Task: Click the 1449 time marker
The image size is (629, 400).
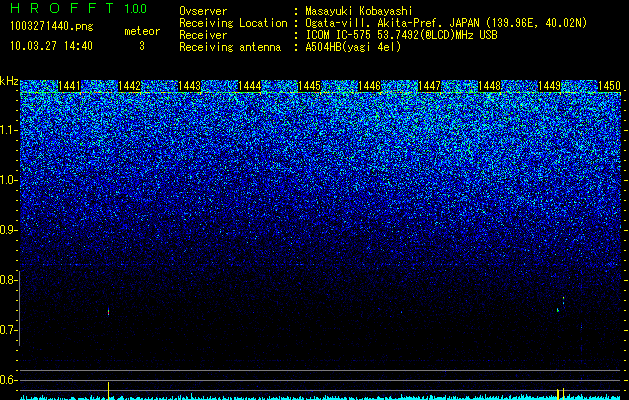Action: click(x=549, y=86)
